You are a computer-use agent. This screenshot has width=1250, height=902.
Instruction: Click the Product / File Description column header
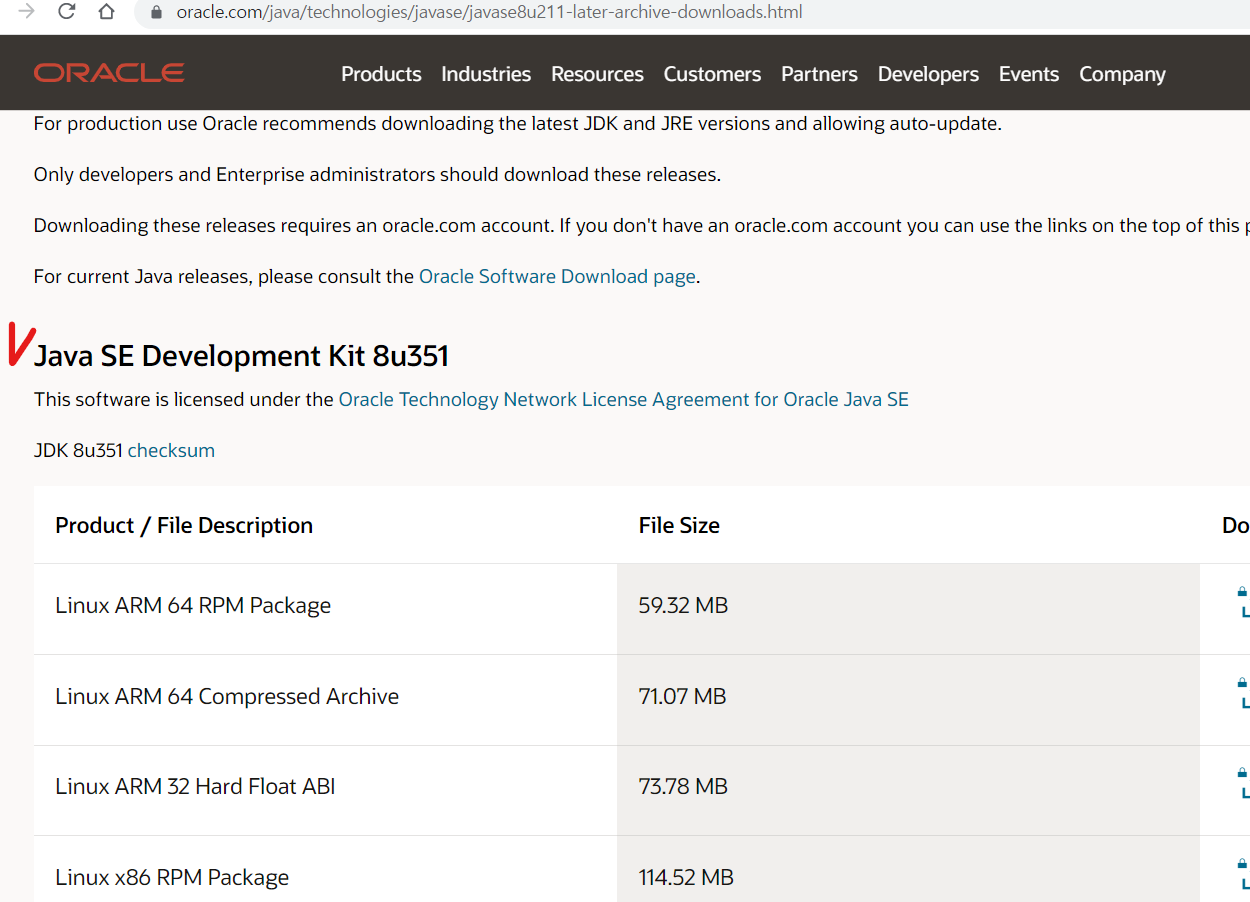pos(184,525)
